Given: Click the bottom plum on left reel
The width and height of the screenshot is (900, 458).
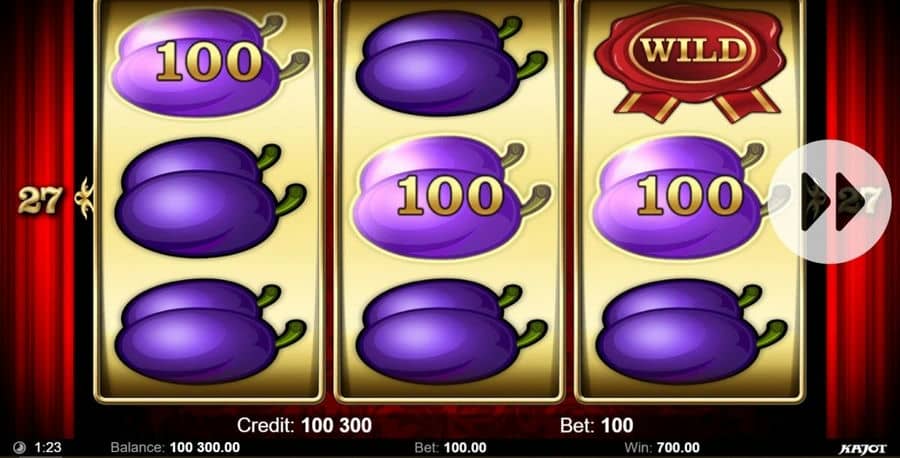Looking at the screenshot, I should tap(211, 331).
